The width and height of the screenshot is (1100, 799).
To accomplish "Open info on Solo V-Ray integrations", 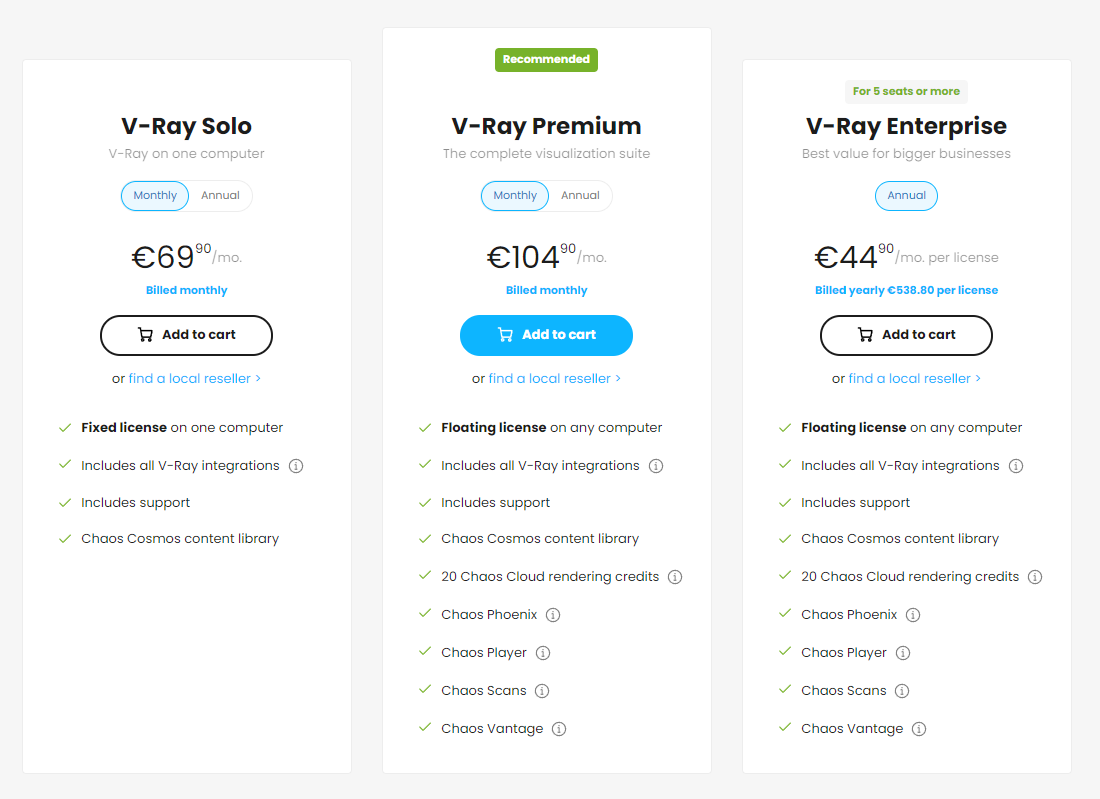I will coord(296,466).
